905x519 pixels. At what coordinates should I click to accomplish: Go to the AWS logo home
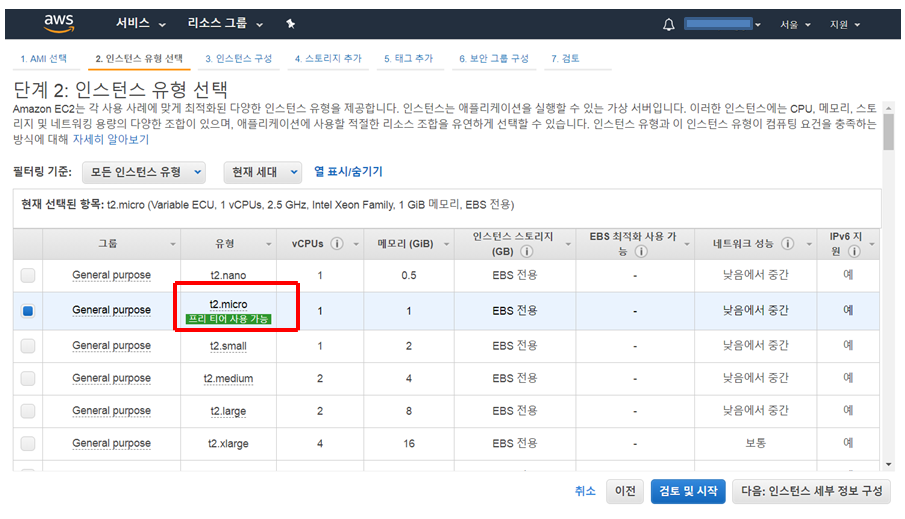[59, 23]
